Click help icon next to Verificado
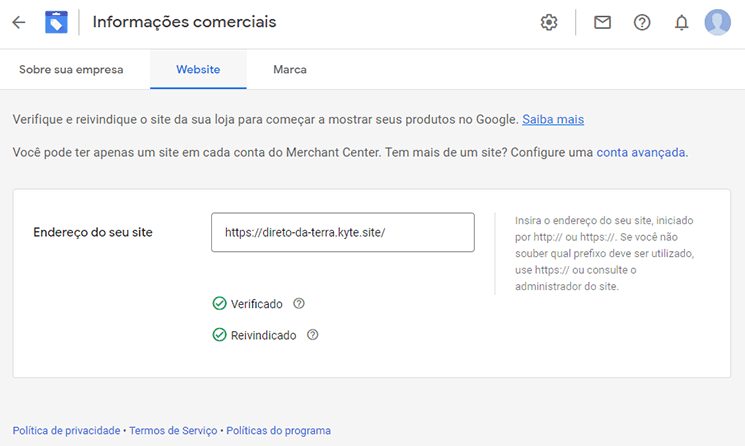The width and height of the screenshot is (745, 446). click(x=299, y=303)
